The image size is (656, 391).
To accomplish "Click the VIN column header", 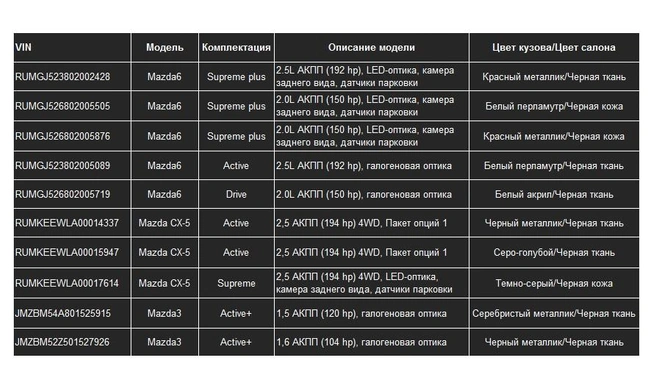I will click(x=72, y=47).
